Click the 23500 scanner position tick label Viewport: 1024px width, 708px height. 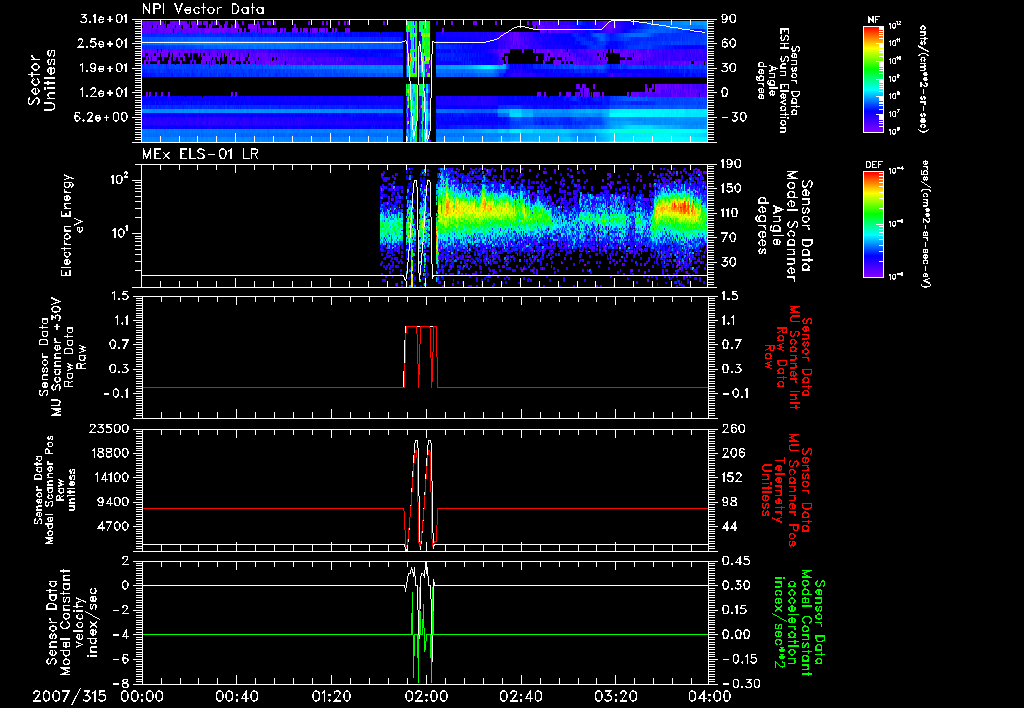click(x=110, y=428)
